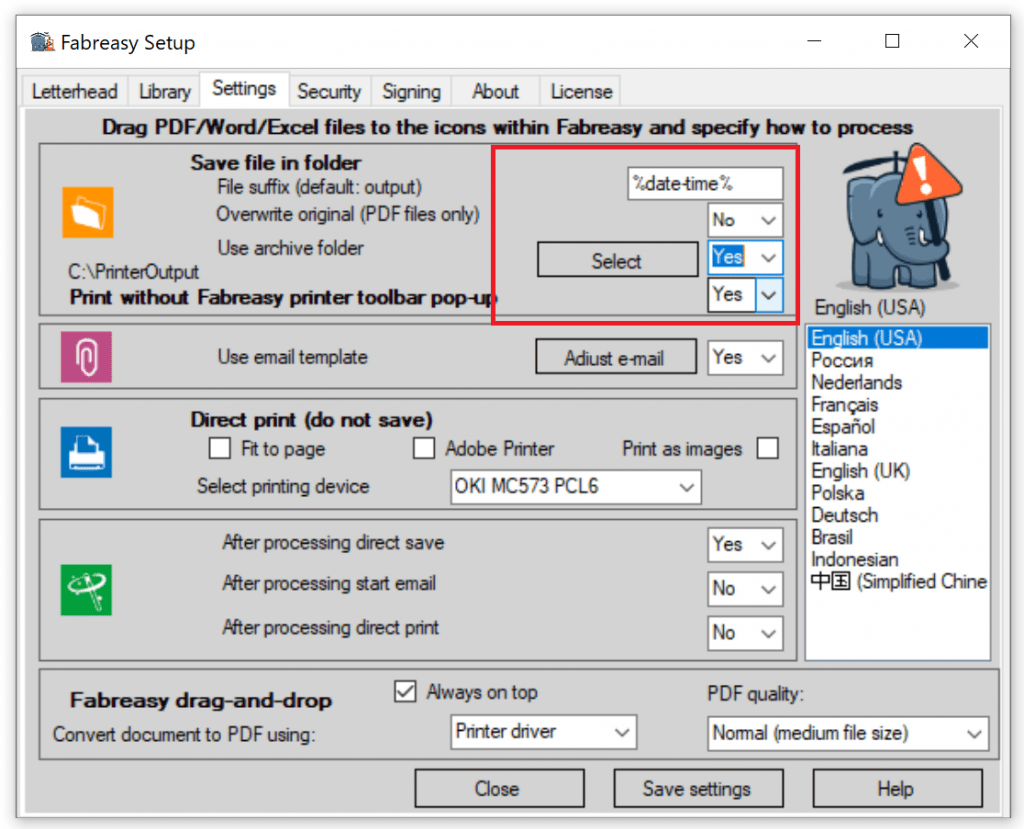Click the Fabreasy title bar app icon
The width and height of the screenshot is (1024, 829).
(41, 43)
